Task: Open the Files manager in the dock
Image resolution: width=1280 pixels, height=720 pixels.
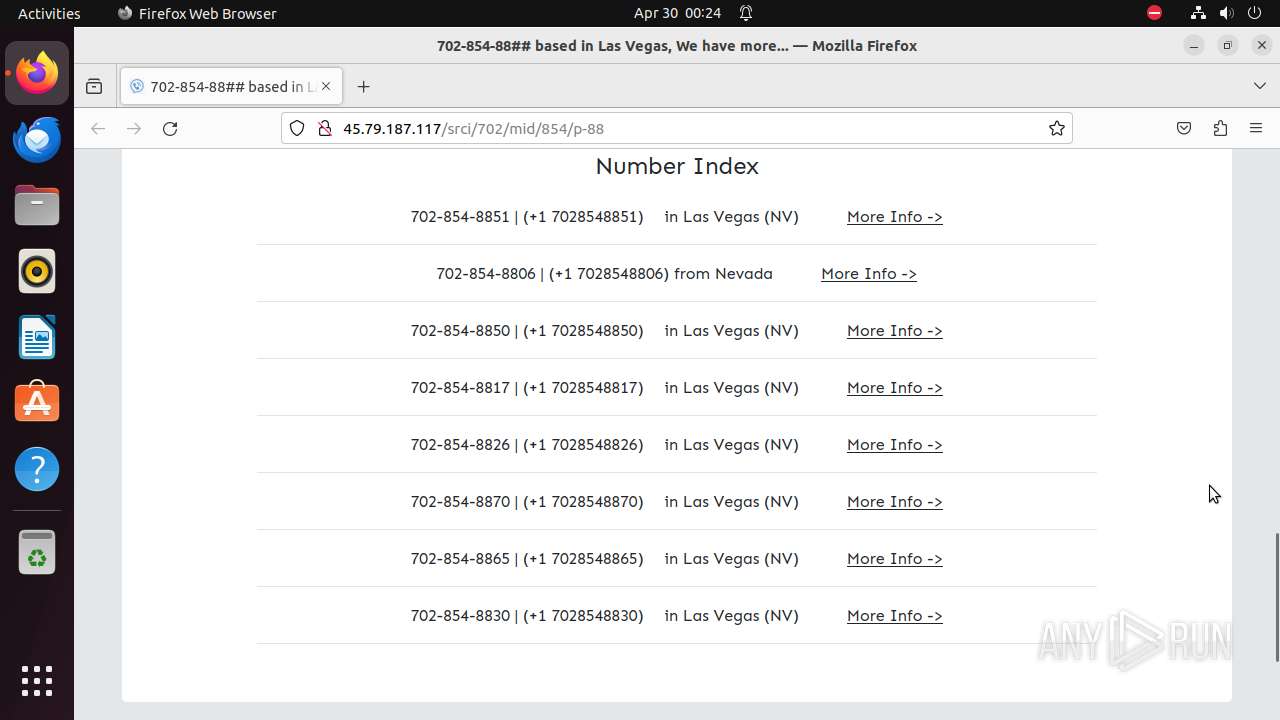Action: pos(37,205)
